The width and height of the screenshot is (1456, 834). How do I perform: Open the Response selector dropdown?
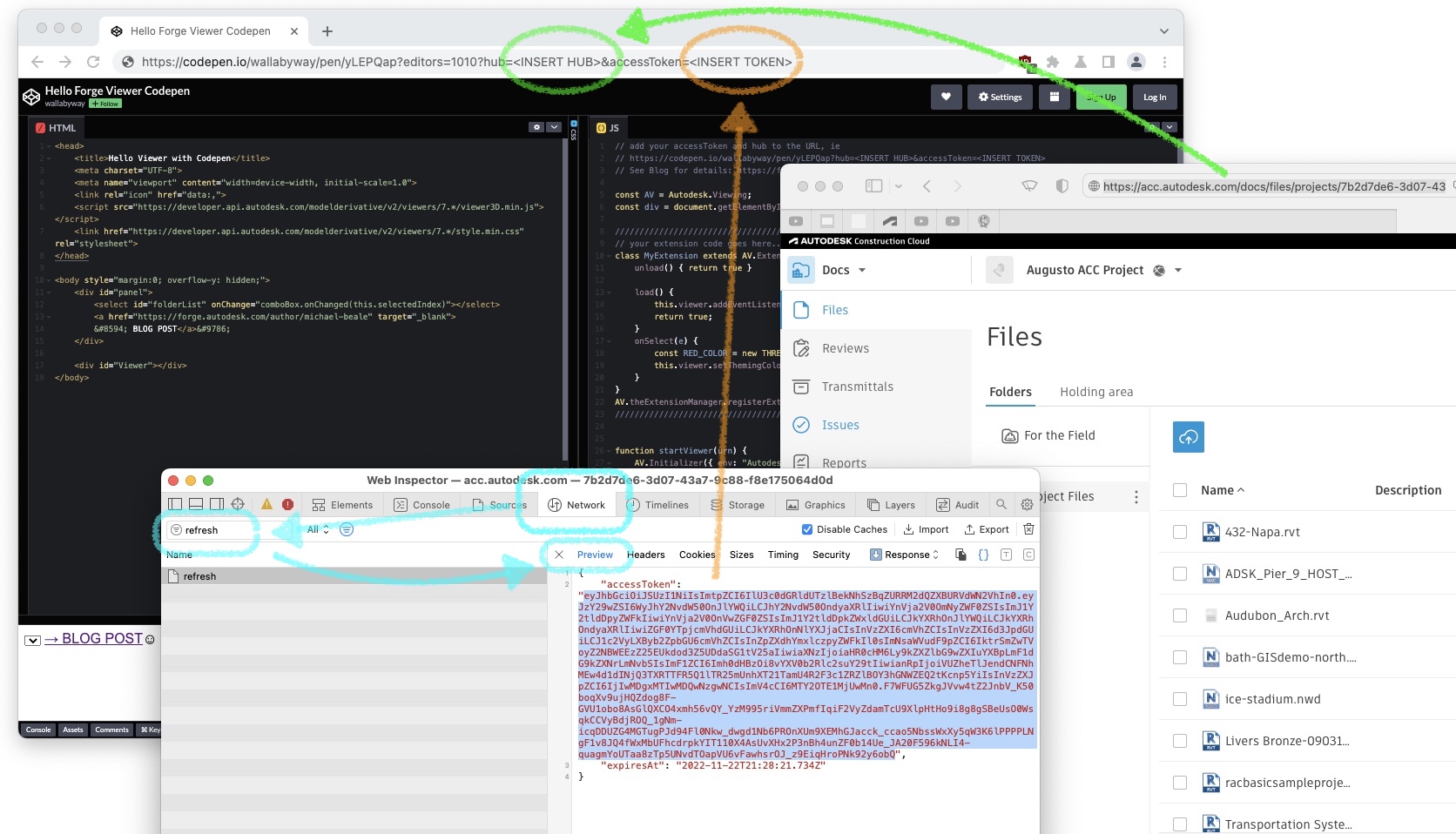tap(905, 555)
